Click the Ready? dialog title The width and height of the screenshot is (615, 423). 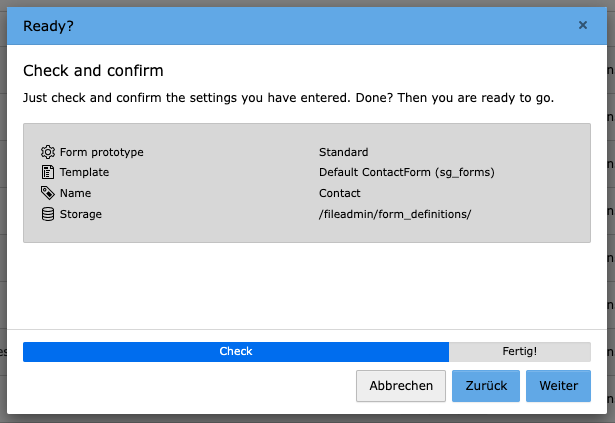coord(48,26)
